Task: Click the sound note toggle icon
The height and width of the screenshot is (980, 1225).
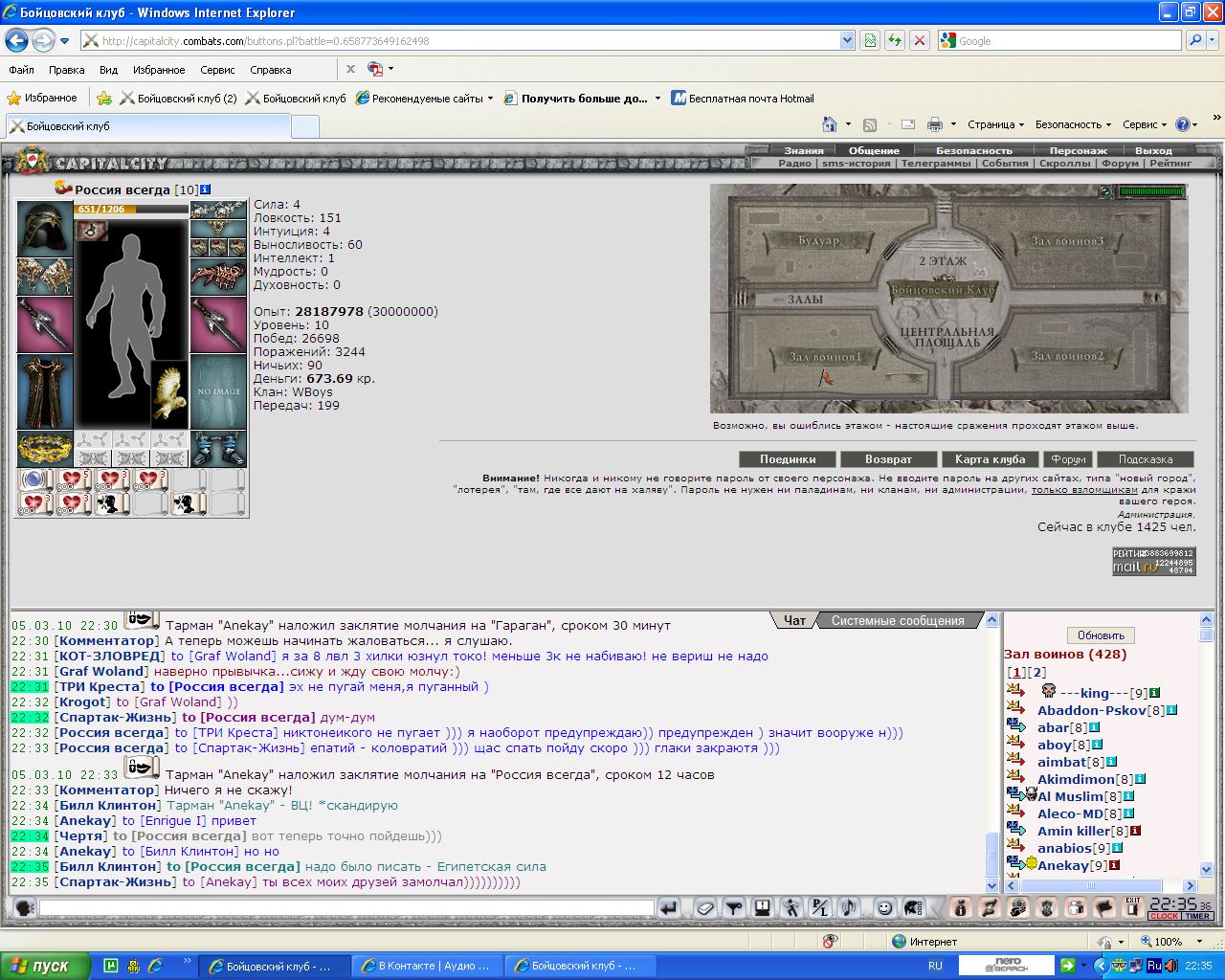Action: coord(849,907)
